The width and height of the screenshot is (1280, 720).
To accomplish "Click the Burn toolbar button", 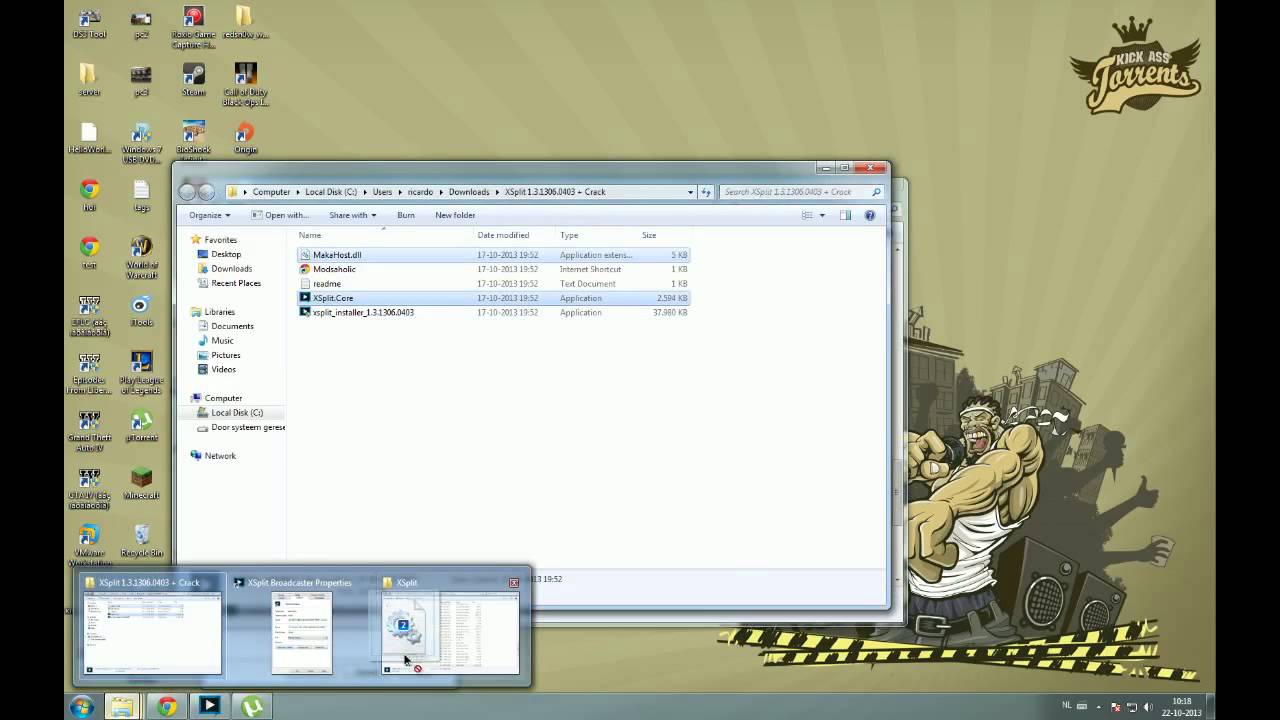I will 405,215.
